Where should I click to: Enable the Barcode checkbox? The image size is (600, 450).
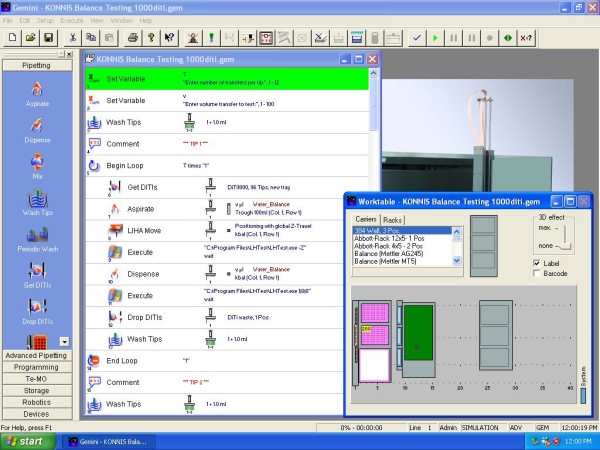click(537, 273)
